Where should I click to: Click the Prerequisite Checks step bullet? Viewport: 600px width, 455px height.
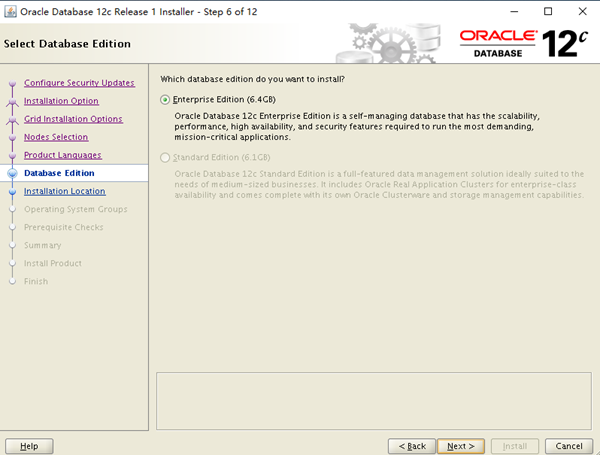tap(12, 227)
